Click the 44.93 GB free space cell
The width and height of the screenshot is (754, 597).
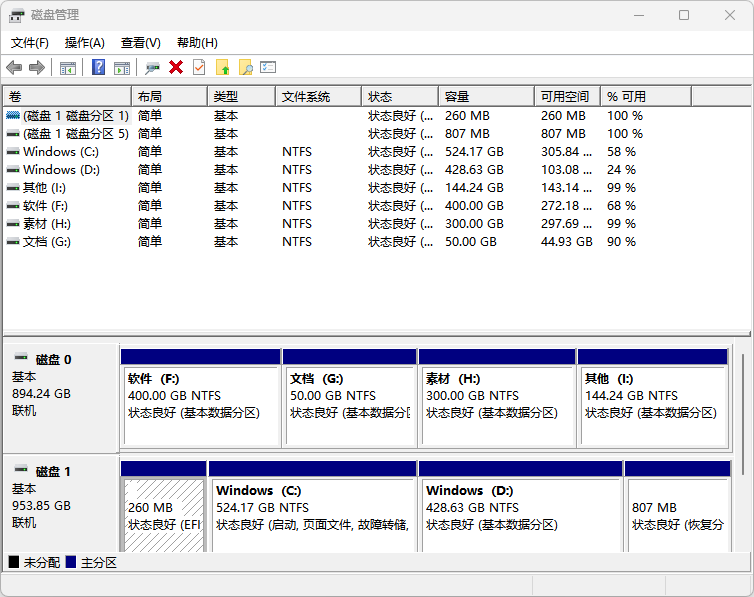click(x=566, y=242)
